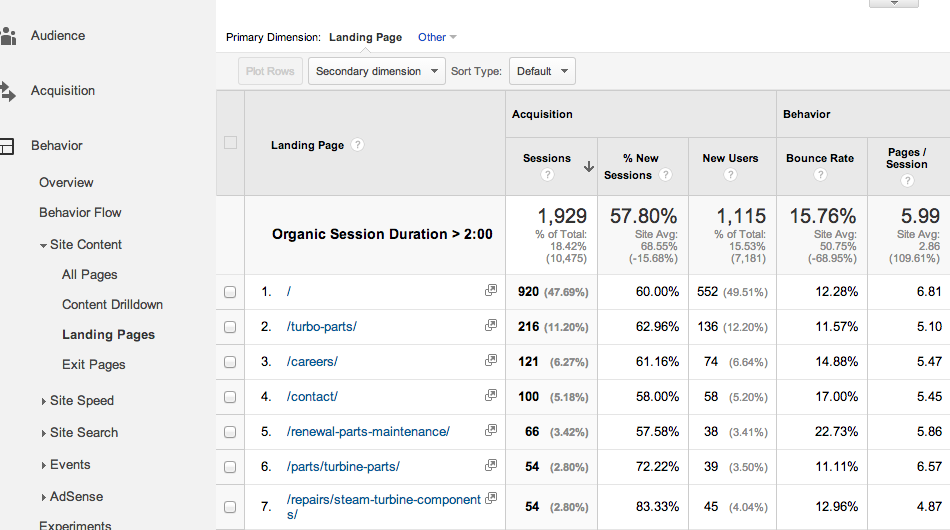Check the /renewal-parts-maintenance/ row checkbox
This screenshot has height=530, width=950.
pyautogui.click(x=230, y=432)
